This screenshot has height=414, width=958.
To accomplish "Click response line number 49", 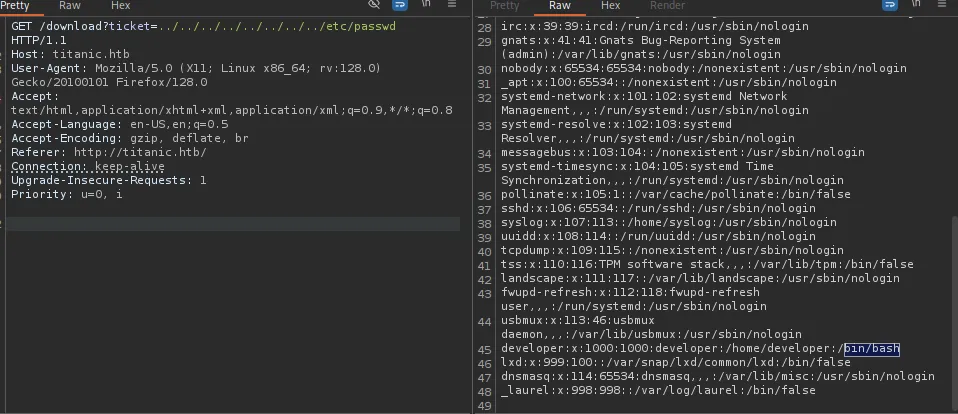I will [484, 406].
